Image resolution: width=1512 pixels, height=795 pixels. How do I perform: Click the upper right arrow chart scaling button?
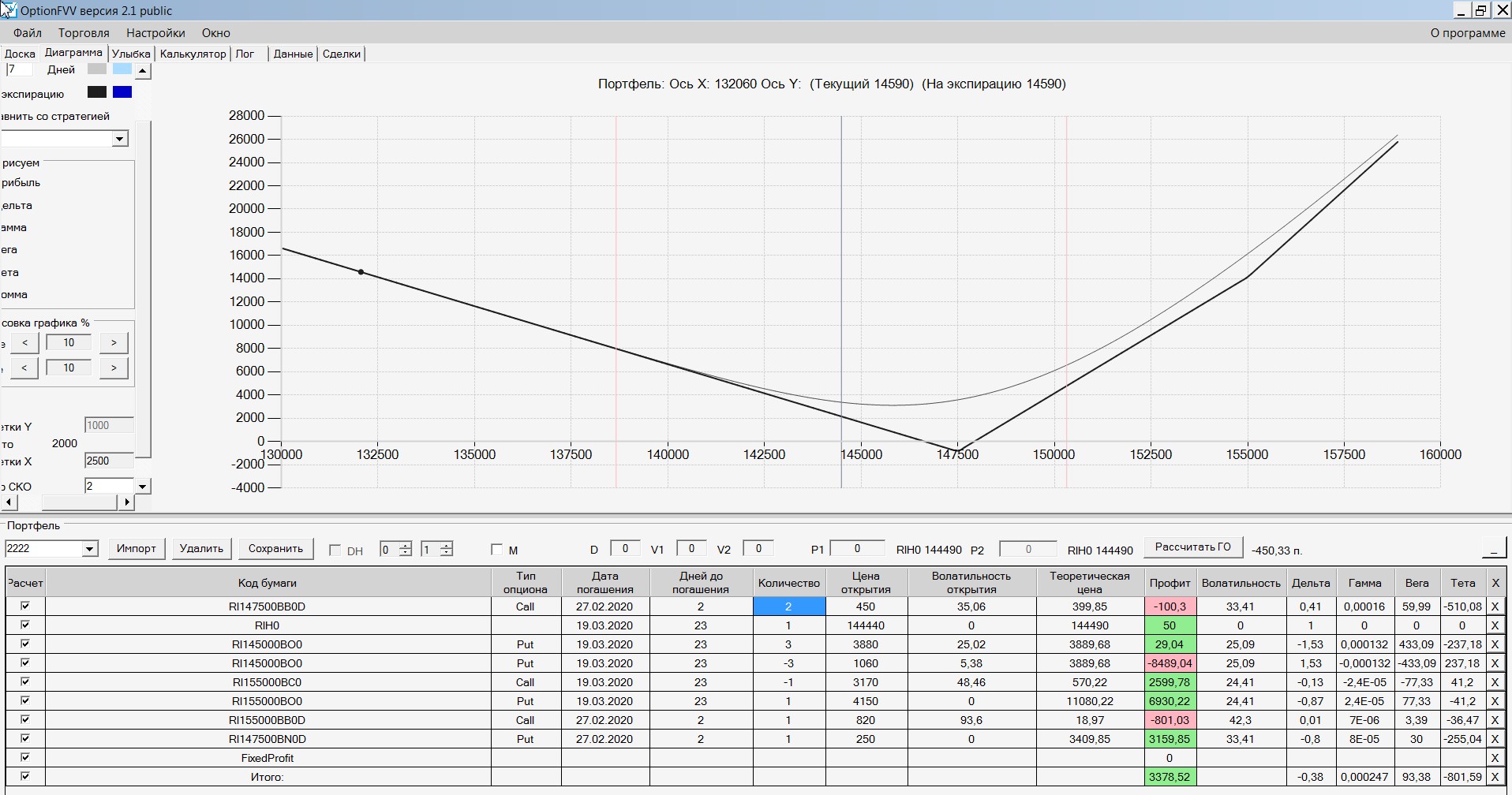[x=114, y=343]
